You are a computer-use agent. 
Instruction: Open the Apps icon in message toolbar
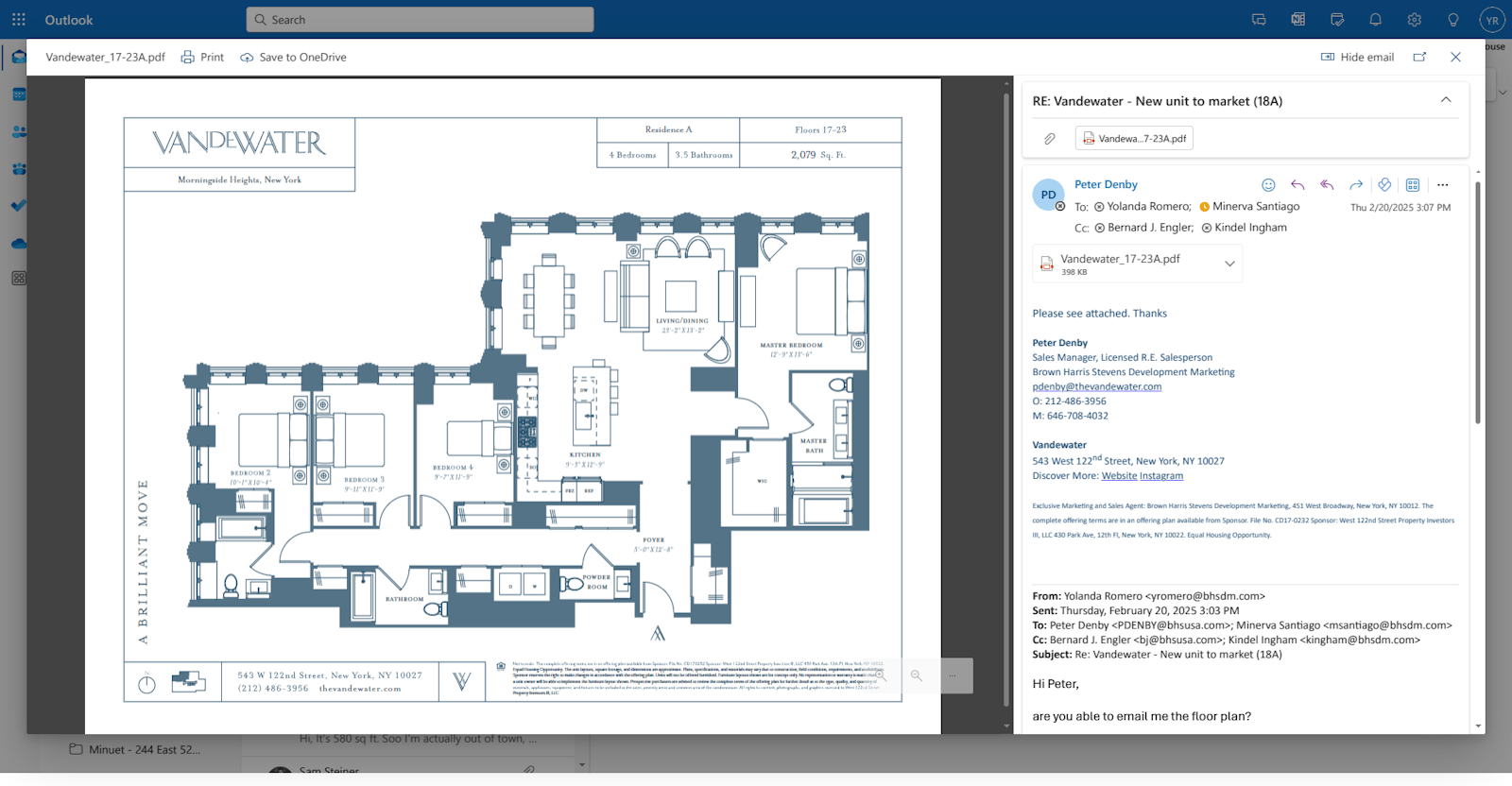tap(1413, 185)
